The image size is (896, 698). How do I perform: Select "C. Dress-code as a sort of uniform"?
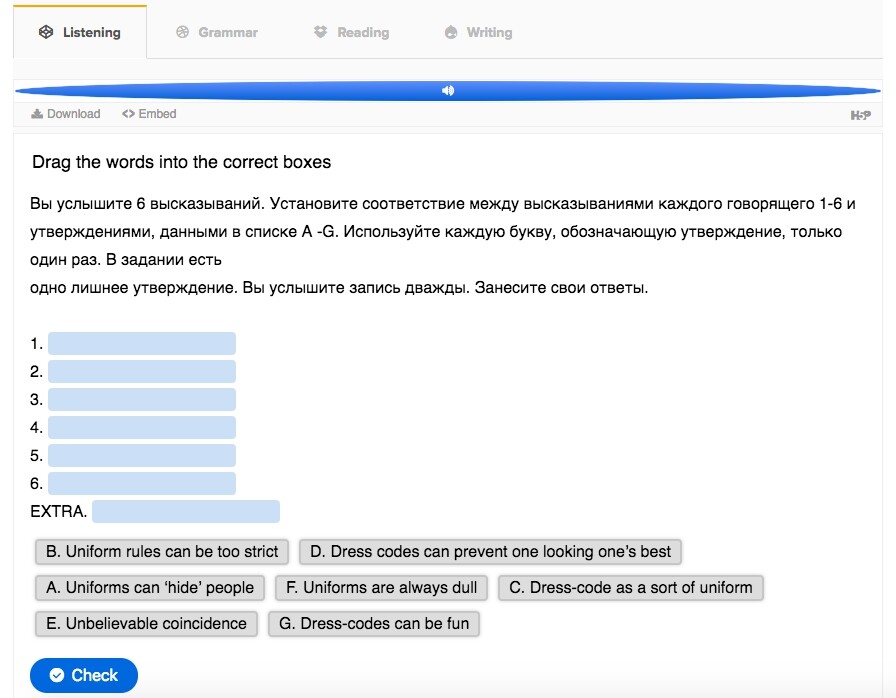click(630, 588)
